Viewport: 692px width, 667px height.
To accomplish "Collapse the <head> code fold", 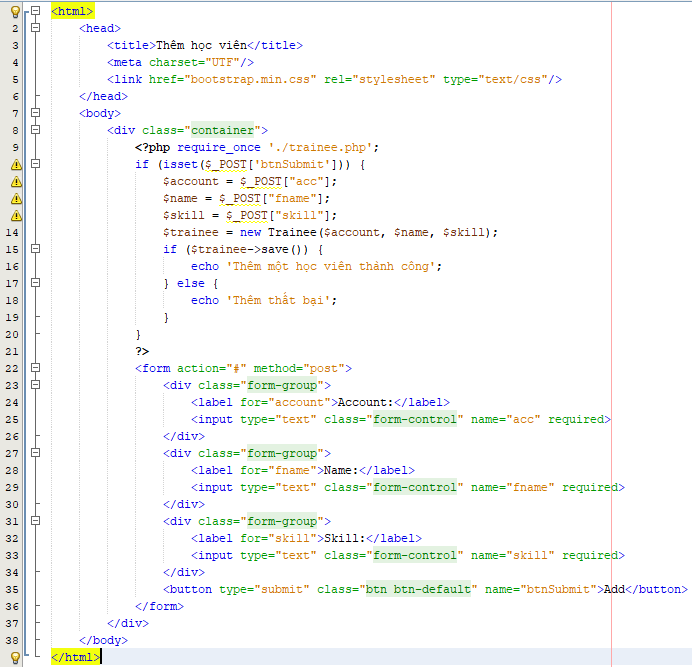I will click(x=36, y=28).
